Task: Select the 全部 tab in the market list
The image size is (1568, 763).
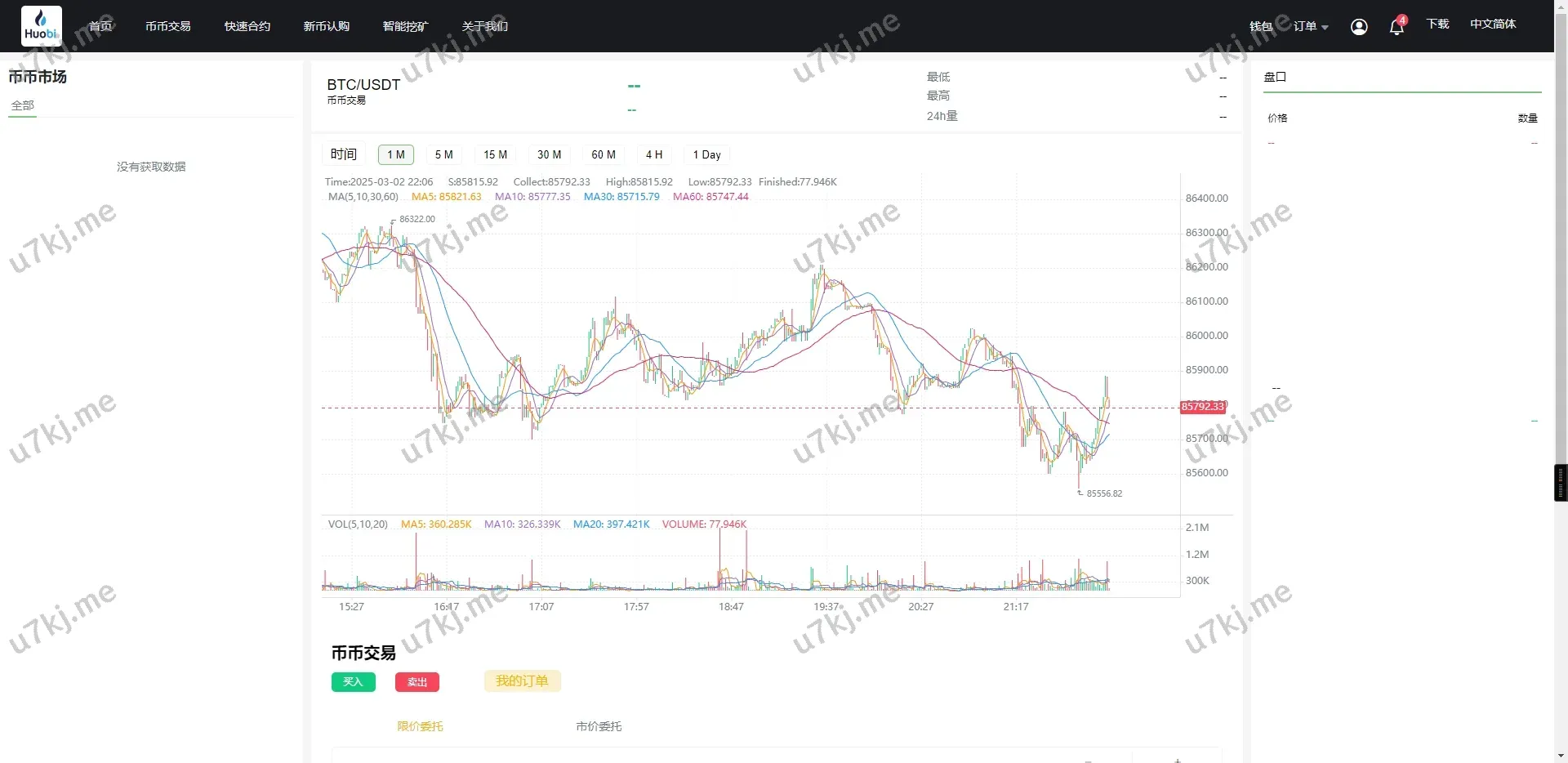Action: [23, 105]
